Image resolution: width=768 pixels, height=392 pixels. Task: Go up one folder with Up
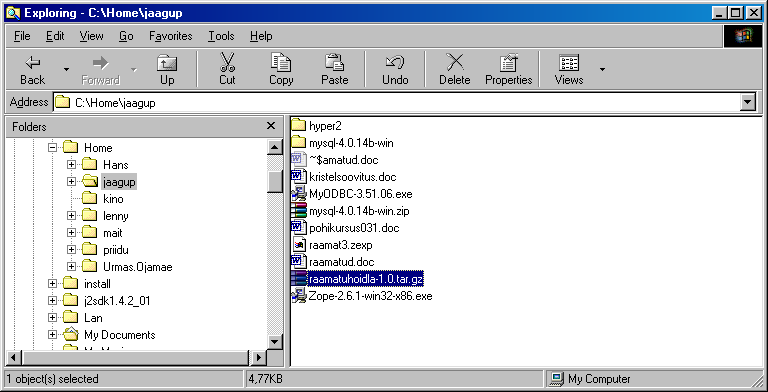click(x=167, y=70)
